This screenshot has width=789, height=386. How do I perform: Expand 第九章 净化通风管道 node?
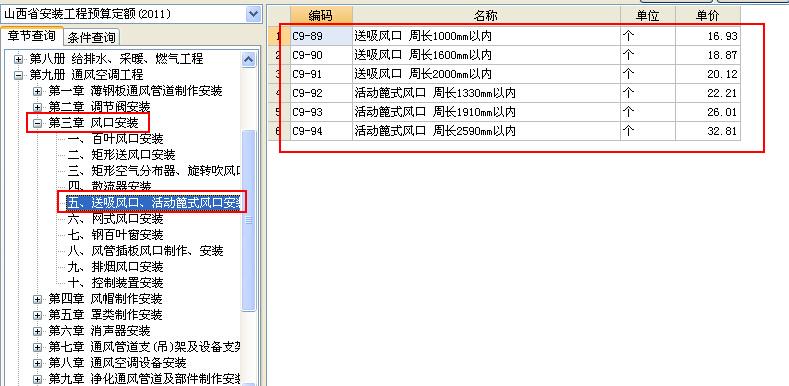coord(37,379)
